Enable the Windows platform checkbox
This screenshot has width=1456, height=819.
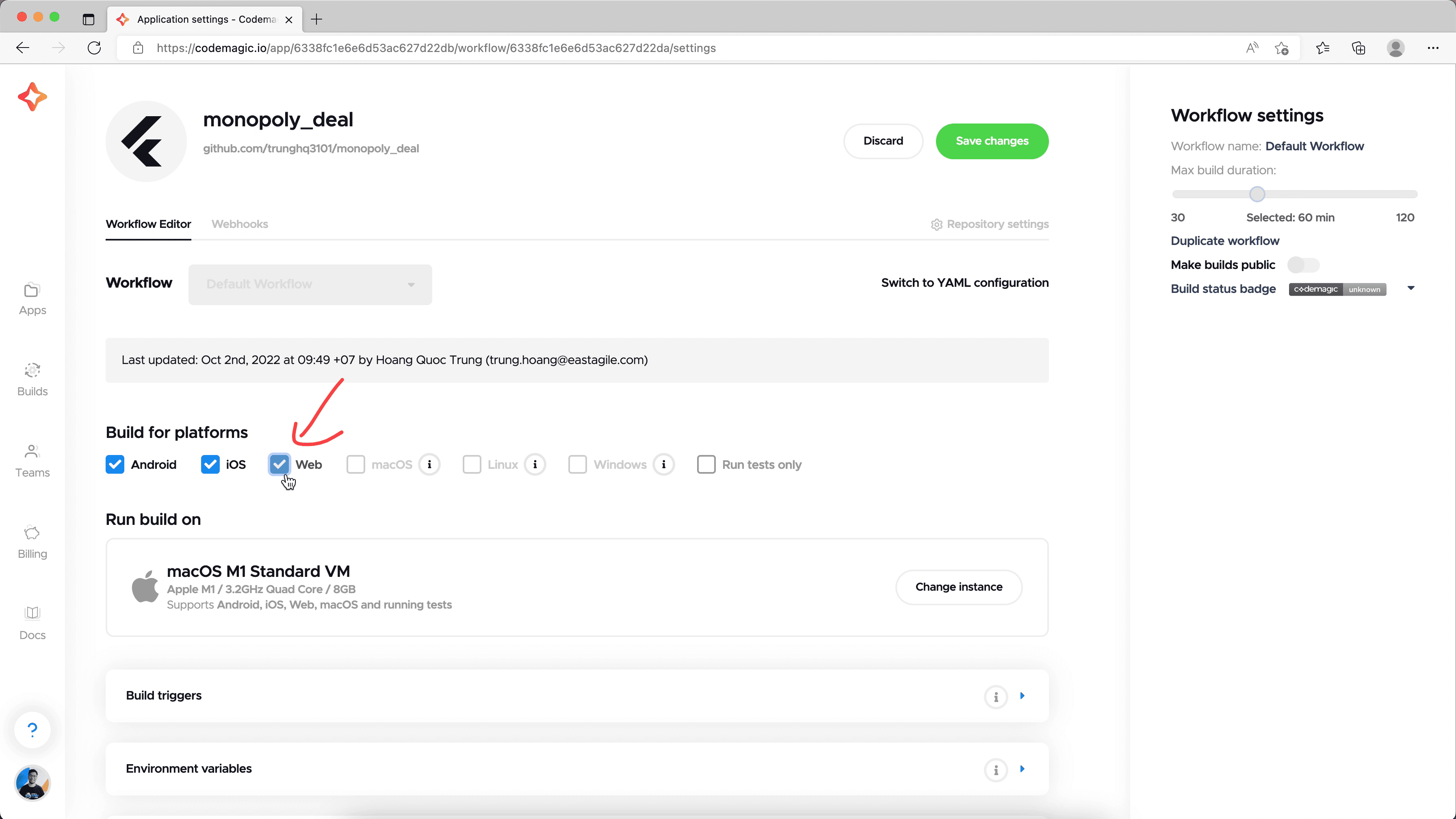click(578, 465)
